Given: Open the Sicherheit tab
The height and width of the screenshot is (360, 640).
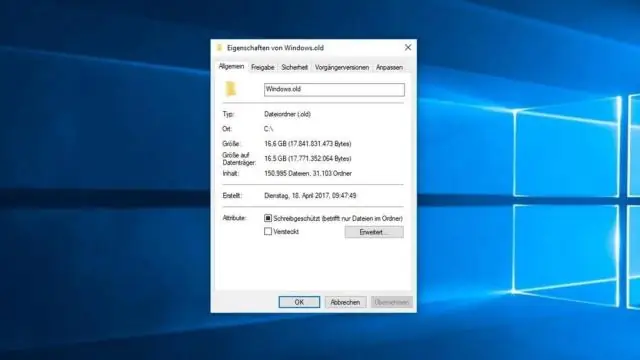Looking at the screenshot, I should 294,67.
